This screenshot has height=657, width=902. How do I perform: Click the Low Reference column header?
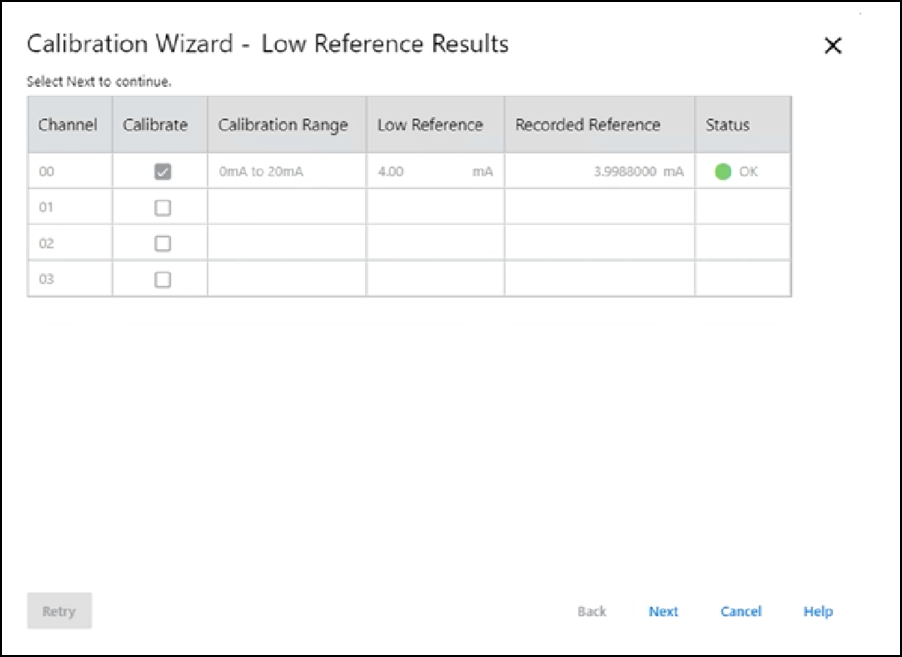(430, 125)
